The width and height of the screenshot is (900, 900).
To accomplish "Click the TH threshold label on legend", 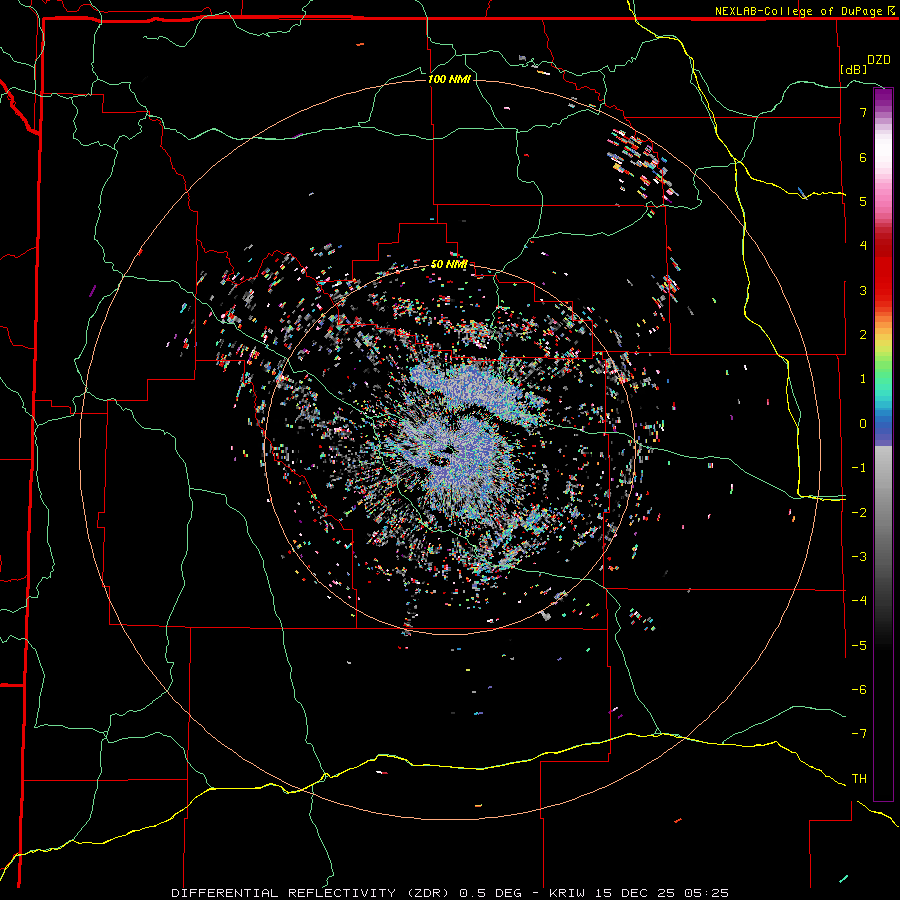I will tap(859, 778).
